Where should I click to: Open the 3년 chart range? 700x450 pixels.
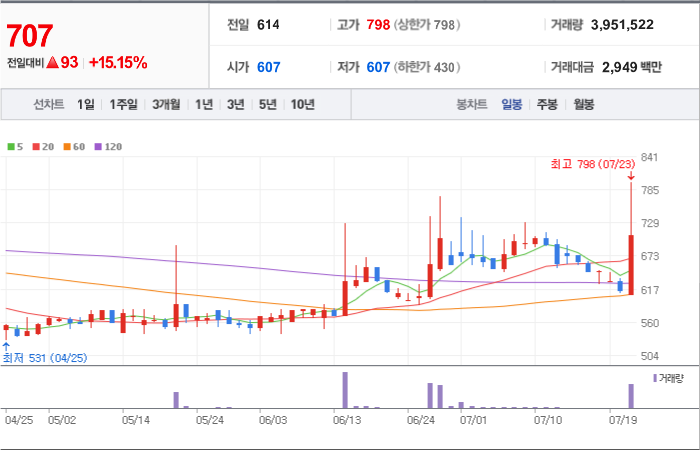(x=235, y=105)
